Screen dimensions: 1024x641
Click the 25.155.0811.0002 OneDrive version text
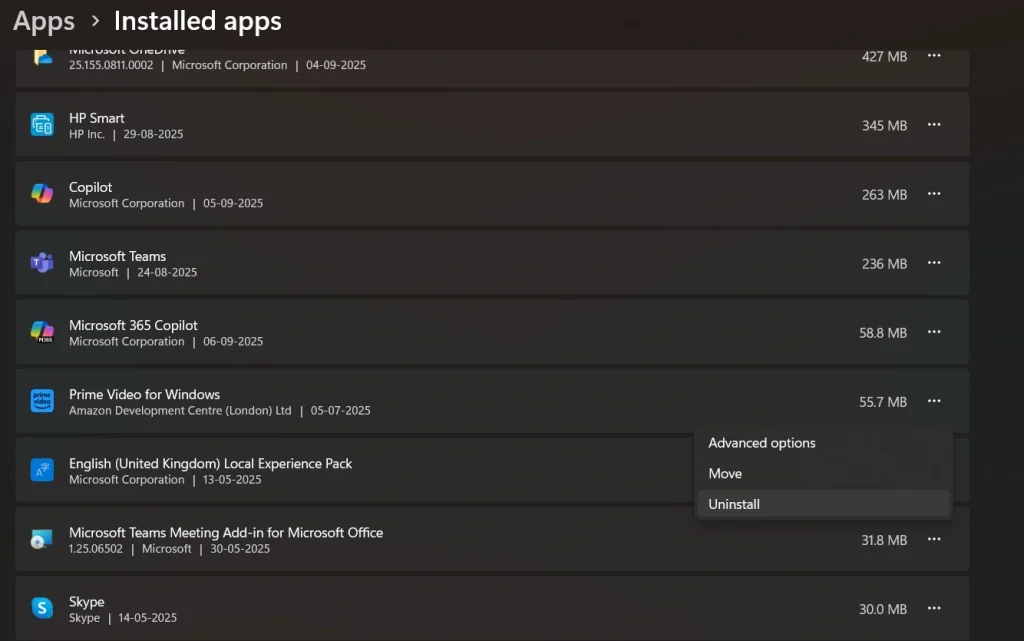point(111,65)
